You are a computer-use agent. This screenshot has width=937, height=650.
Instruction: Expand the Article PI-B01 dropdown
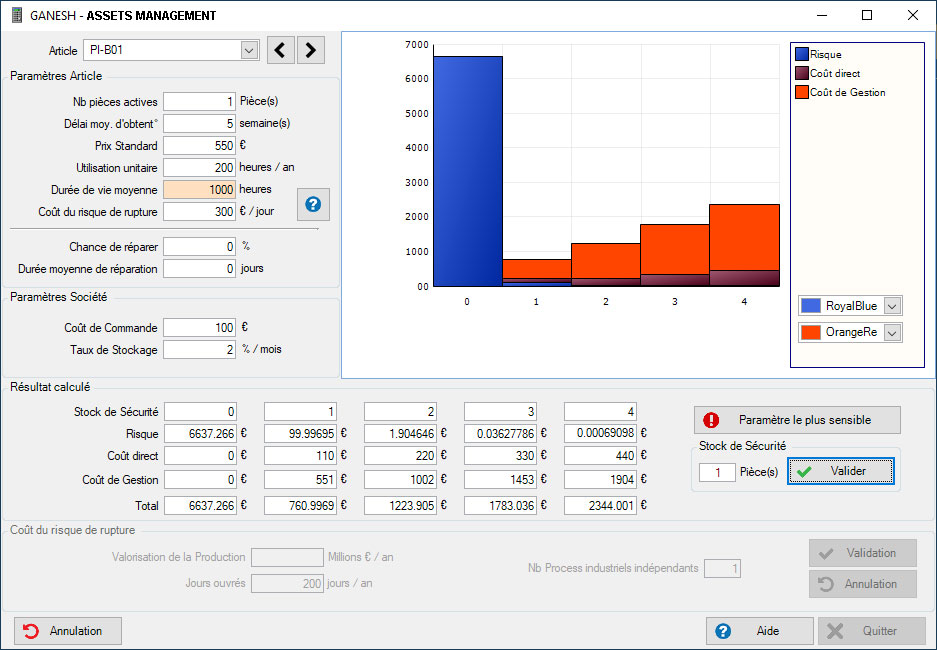[249, 50]
